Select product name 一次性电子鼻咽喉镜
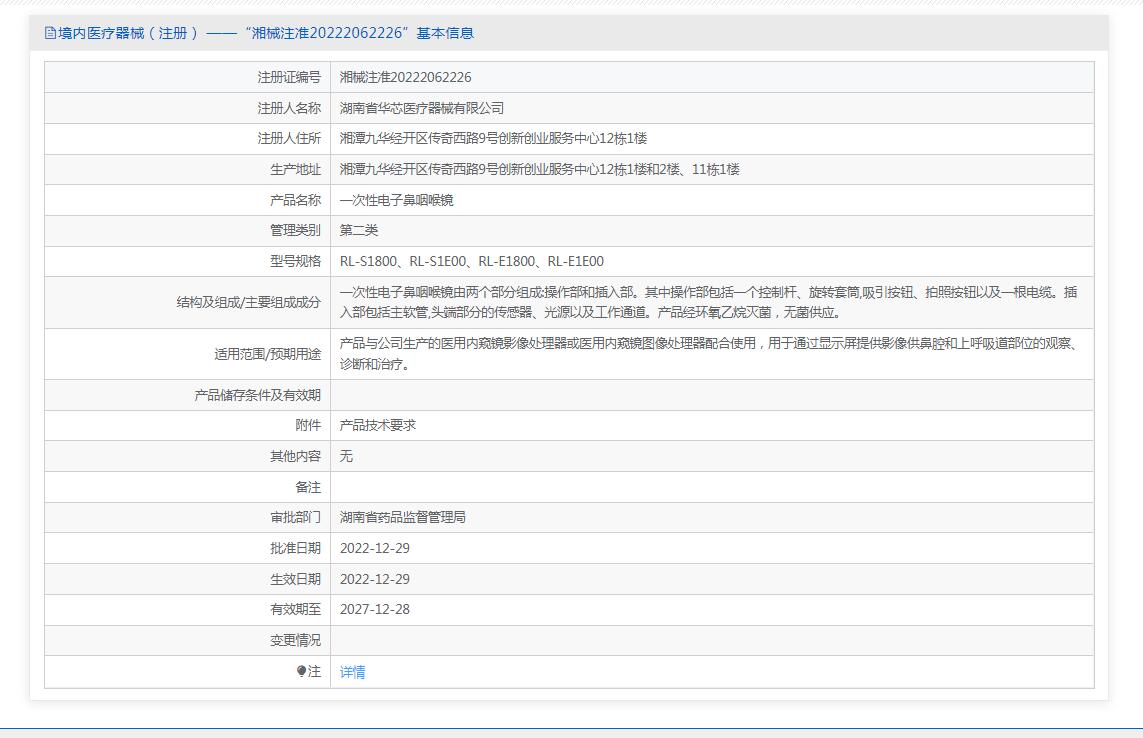Viewport: 1143px width, 738px height. 396,200
